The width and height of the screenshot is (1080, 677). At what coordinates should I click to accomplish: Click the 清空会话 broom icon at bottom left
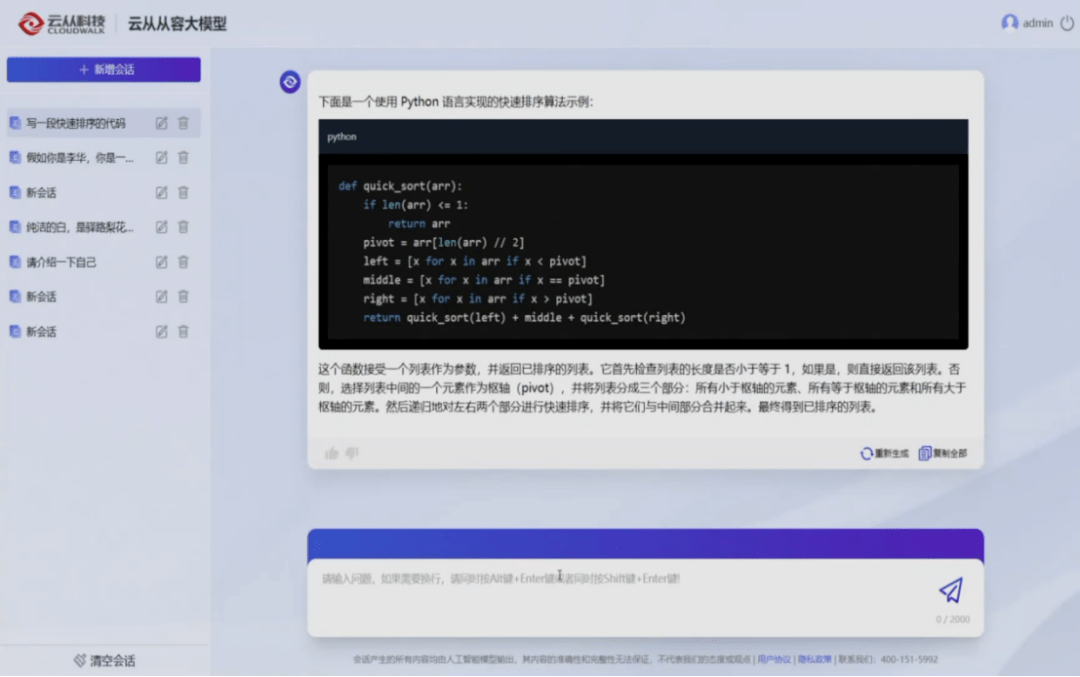[x=79, y=660]
